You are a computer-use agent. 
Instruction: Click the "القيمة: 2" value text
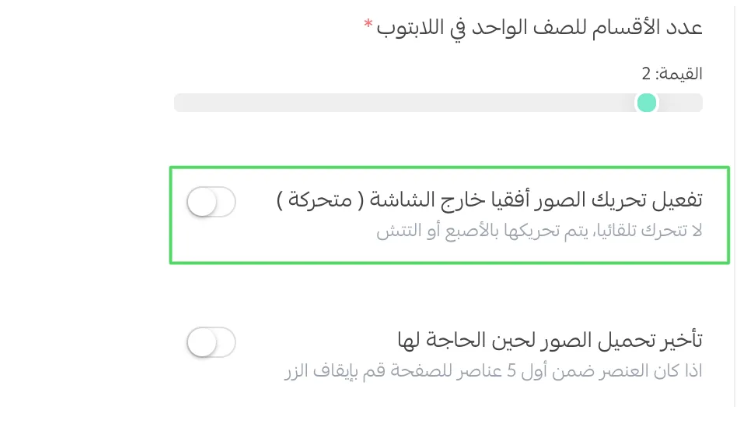pyautogui.click(x=672, y=73)
